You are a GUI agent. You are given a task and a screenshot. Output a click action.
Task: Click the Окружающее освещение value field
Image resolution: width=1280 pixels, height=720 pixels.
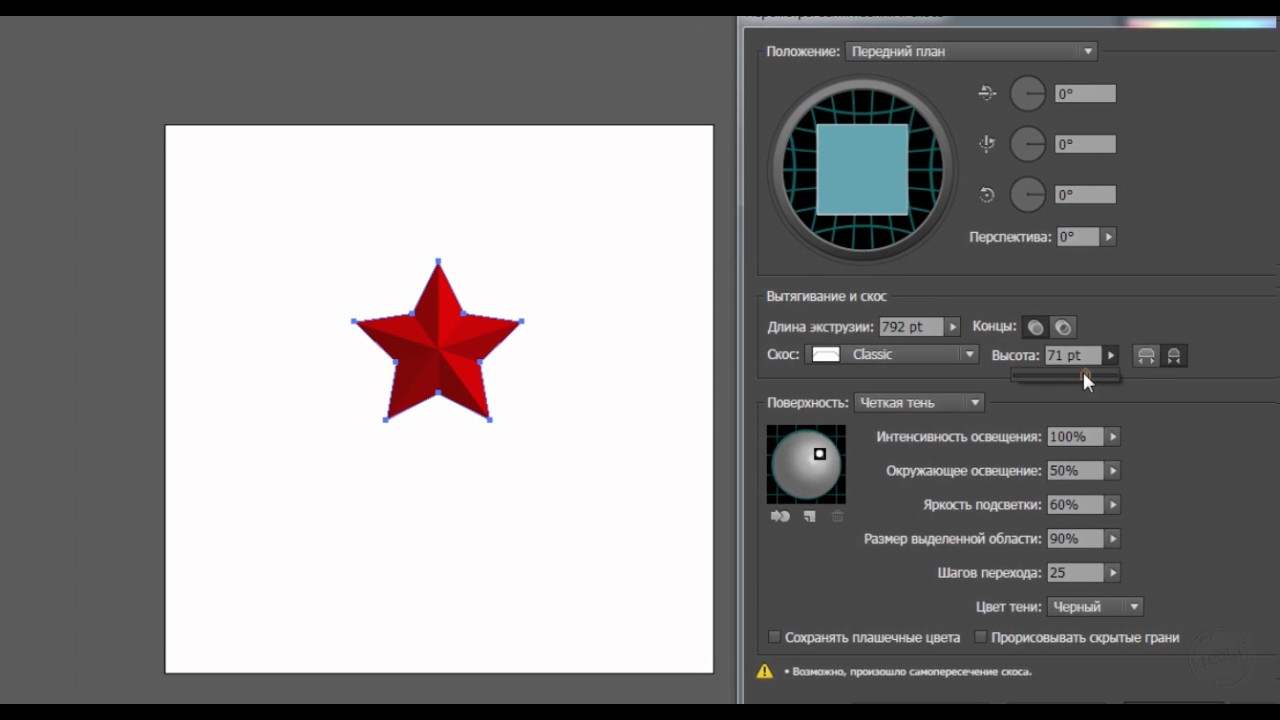[x=1075, y=471]
